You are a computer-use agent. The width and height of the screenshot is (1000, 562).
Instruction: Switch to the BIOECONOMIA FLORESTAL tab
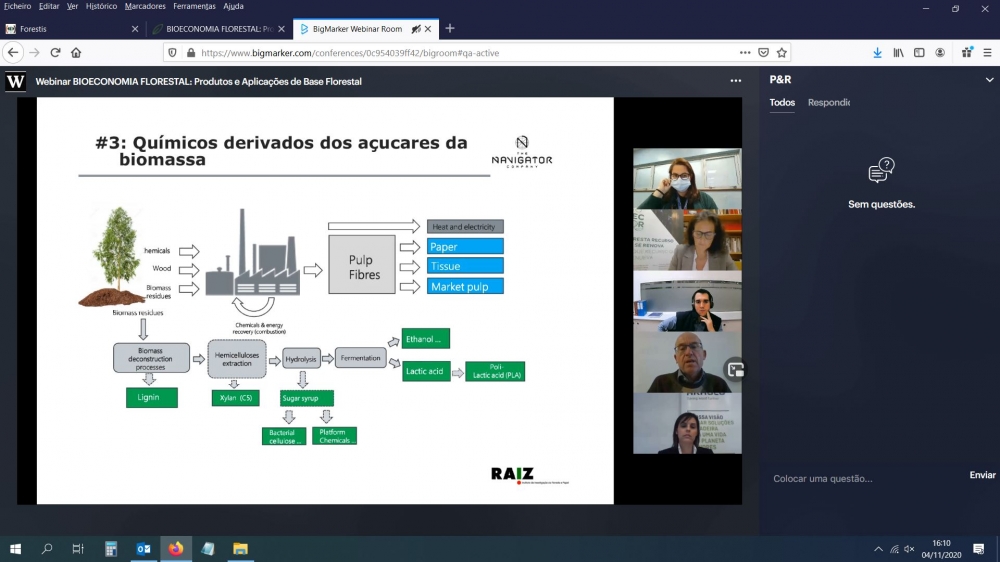point(218,29)
